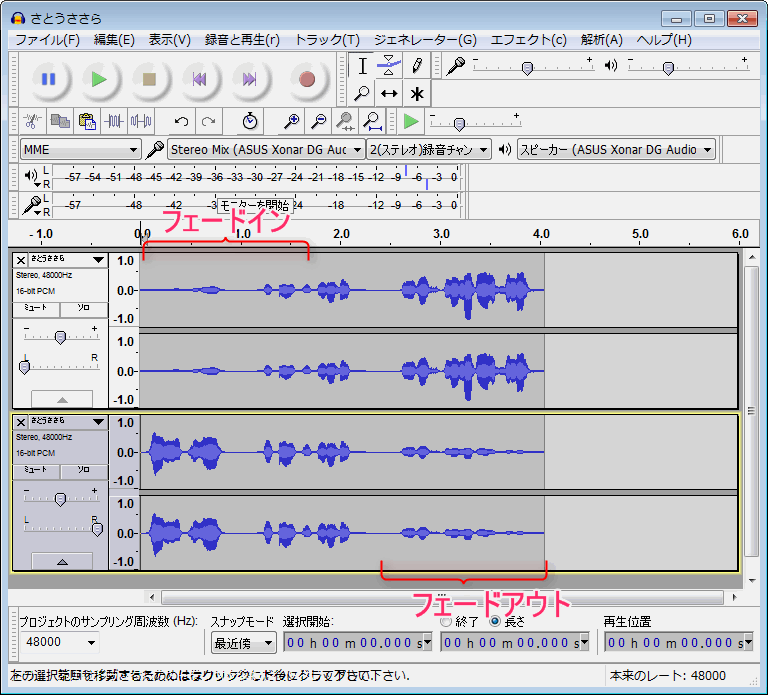This screenshot has width=768, height=695.
Task: Open the 48000 project rate dropdown
Action: 60,642
